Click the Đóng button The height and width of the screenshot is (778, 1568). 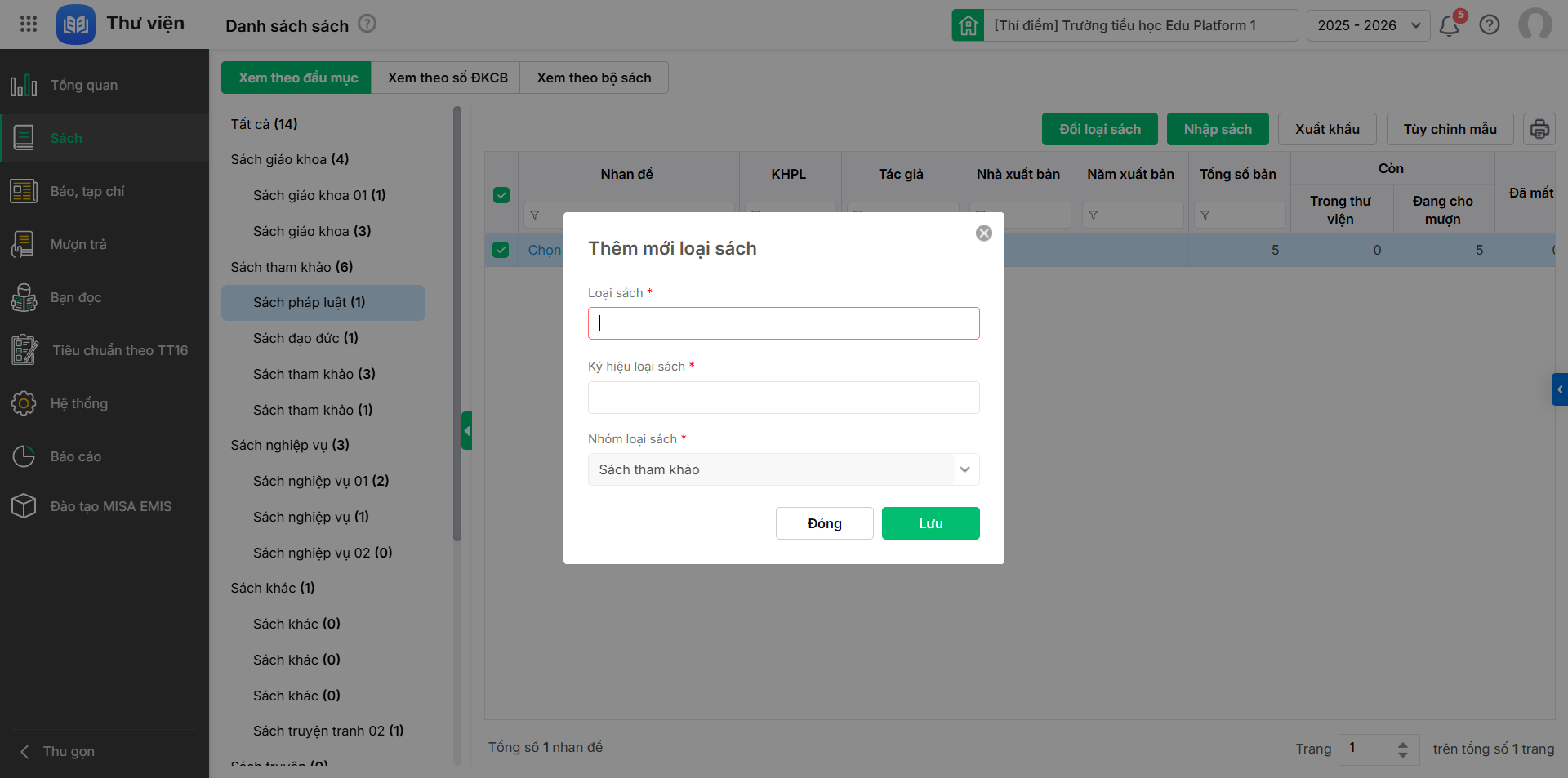[x=824, y=523]
